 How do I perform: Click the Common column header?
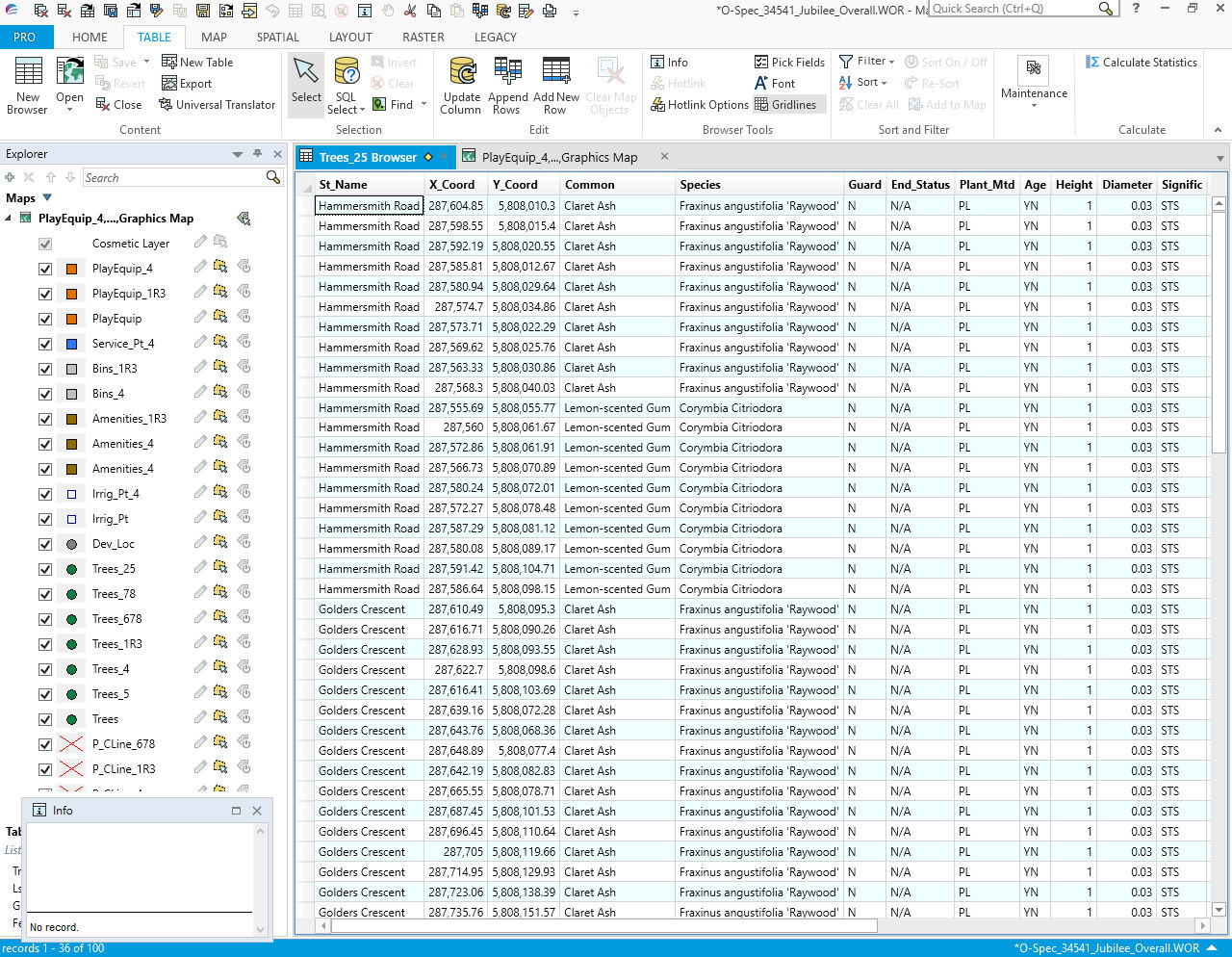[x=617, y=184]
